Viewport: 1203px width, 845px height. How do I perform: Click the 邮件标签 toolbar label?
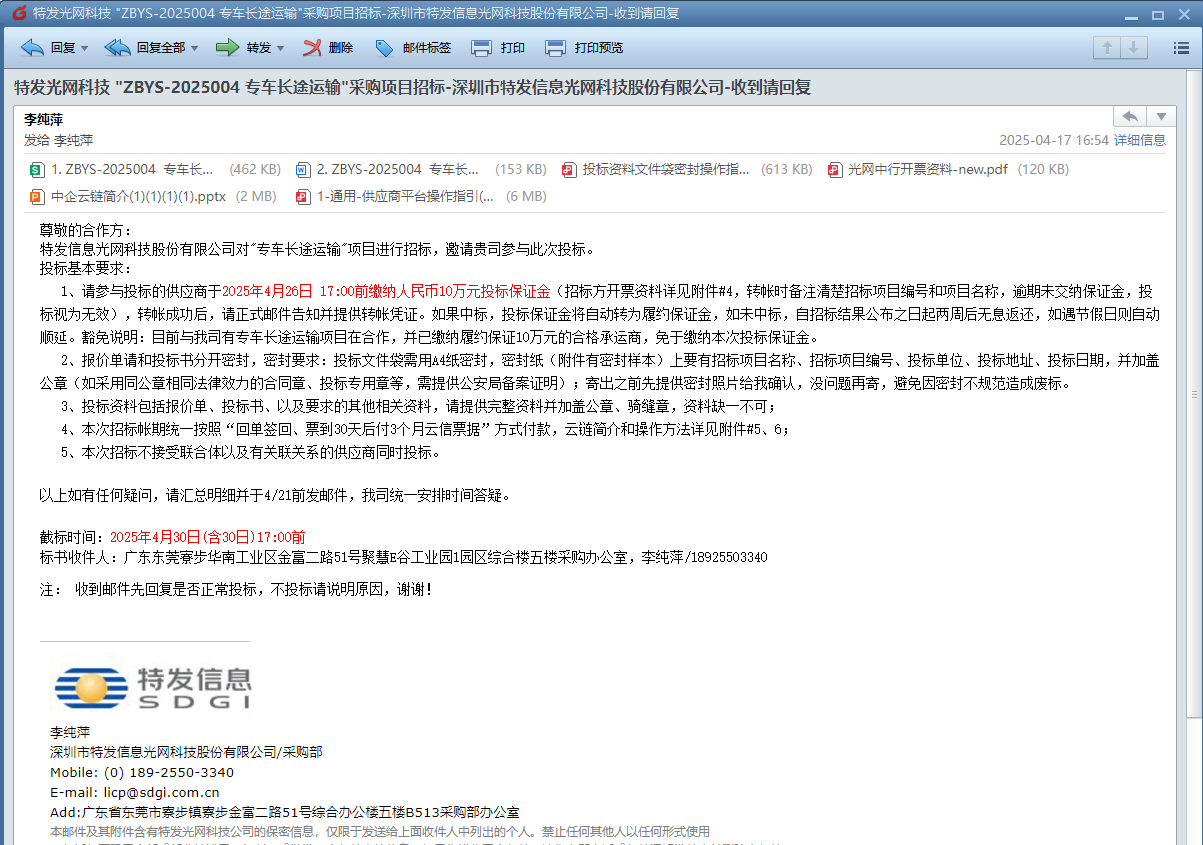[x=427, y=47]
